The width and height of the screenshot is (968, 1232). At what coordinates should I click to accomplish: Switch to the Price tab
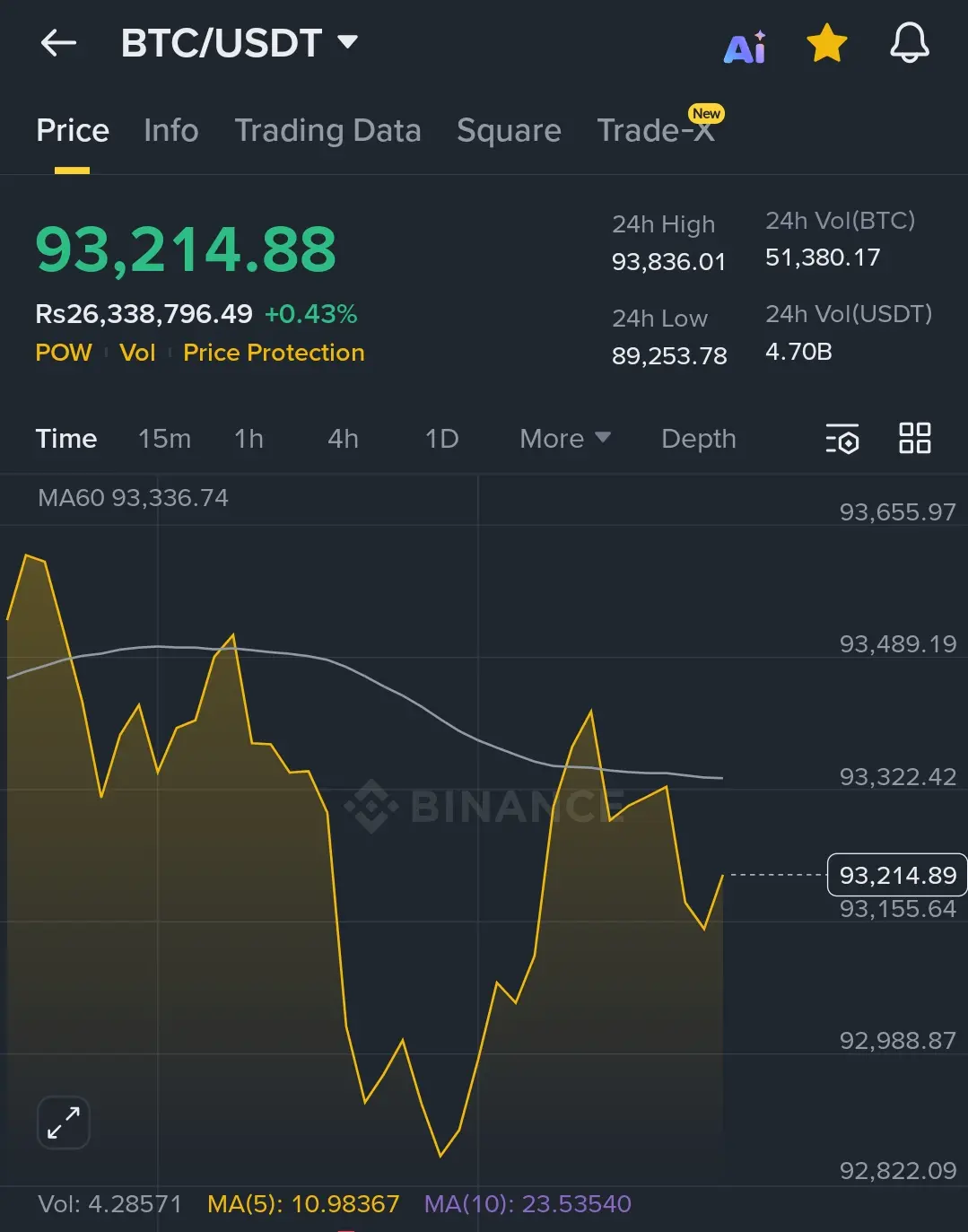pos(73,131)
